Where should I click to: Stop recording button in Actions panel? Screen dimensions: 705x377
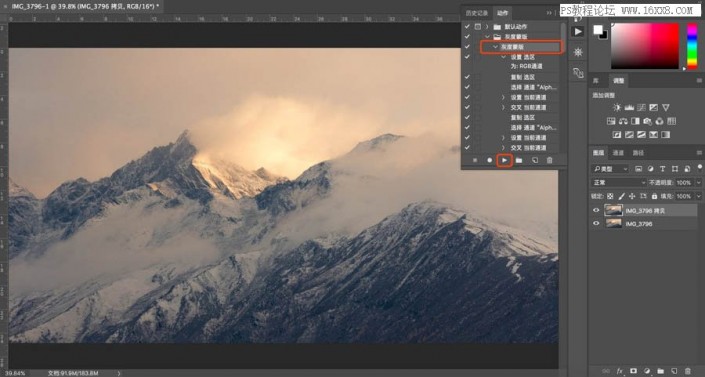click(475, 160)
